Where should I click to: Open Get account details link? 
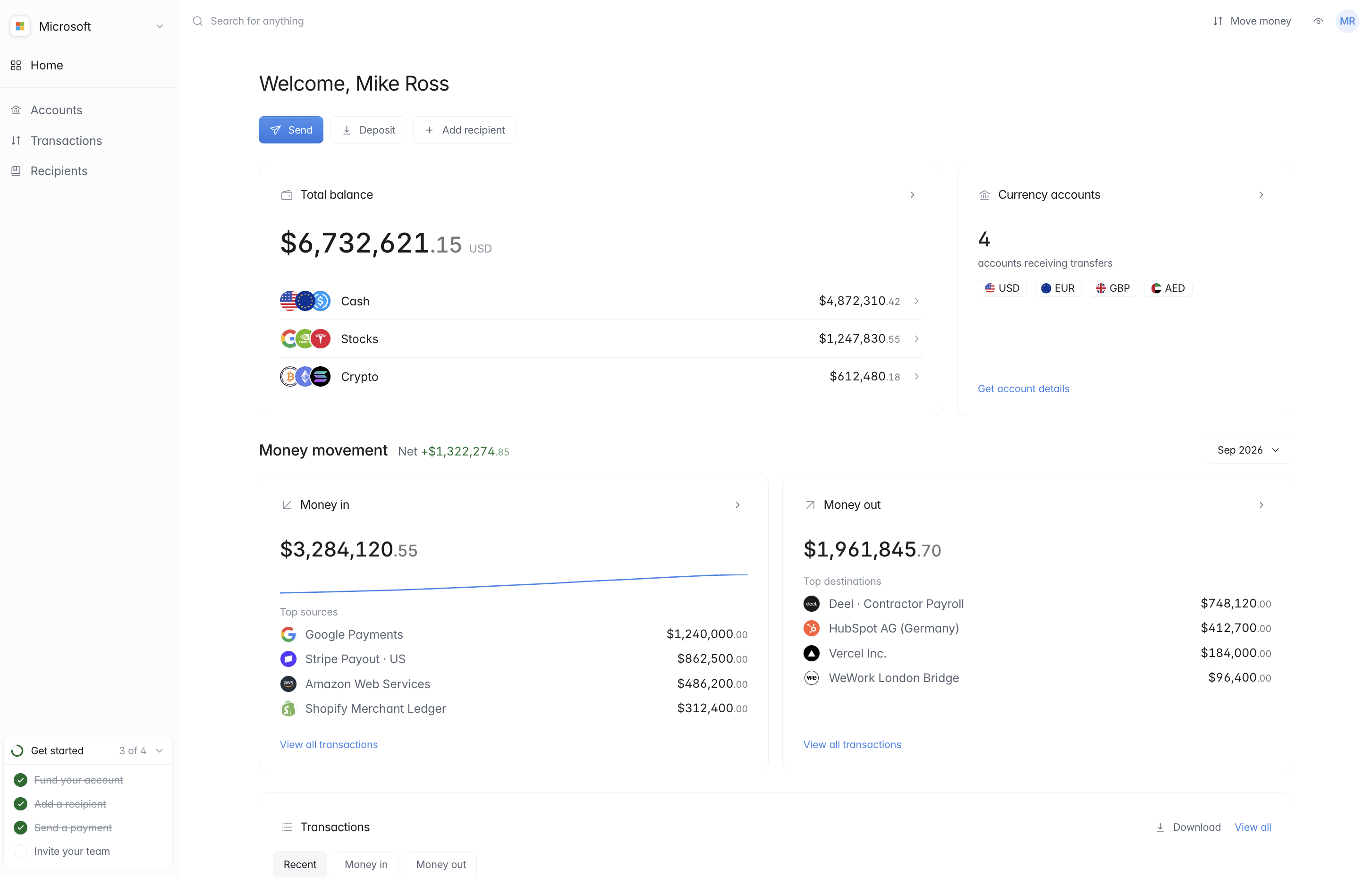click(1023, 388)
